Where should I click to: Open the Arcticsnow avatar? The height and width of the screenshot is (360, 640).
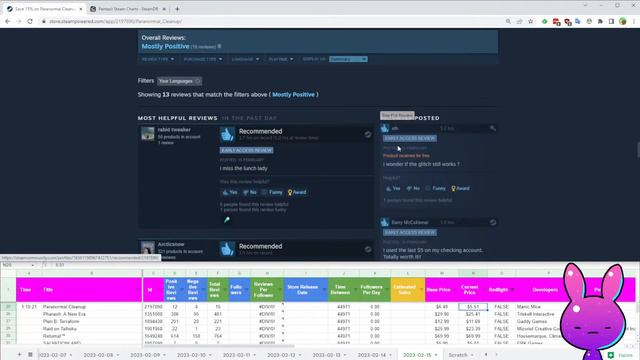pos(148,248)
